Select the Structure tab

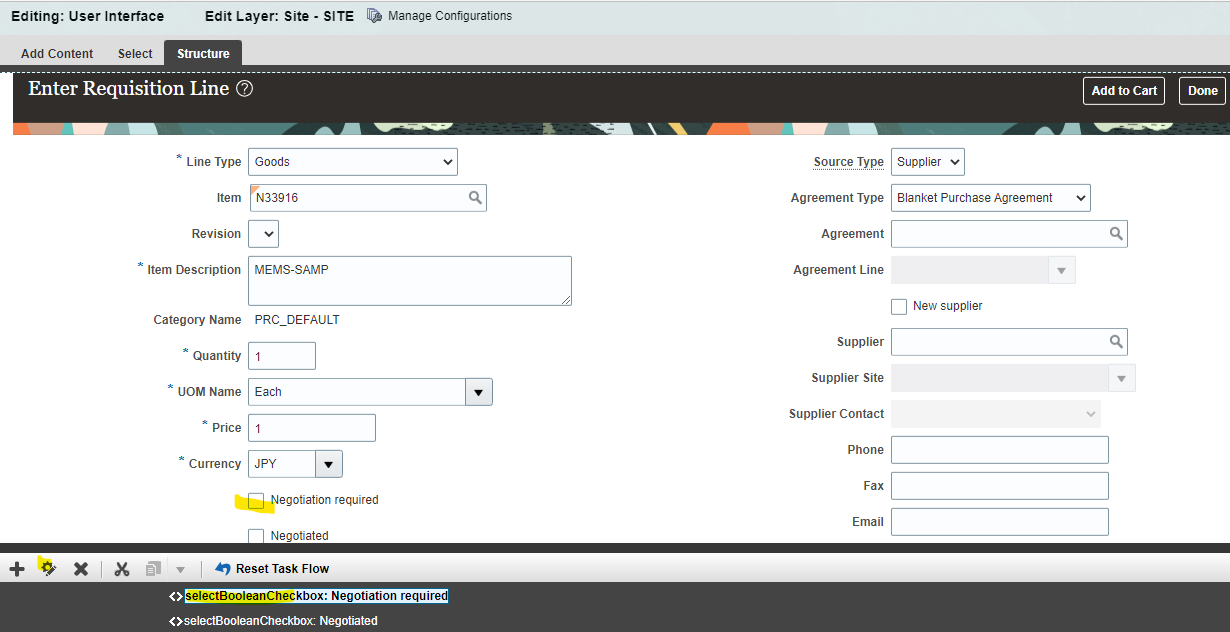[x=202, y=53]
